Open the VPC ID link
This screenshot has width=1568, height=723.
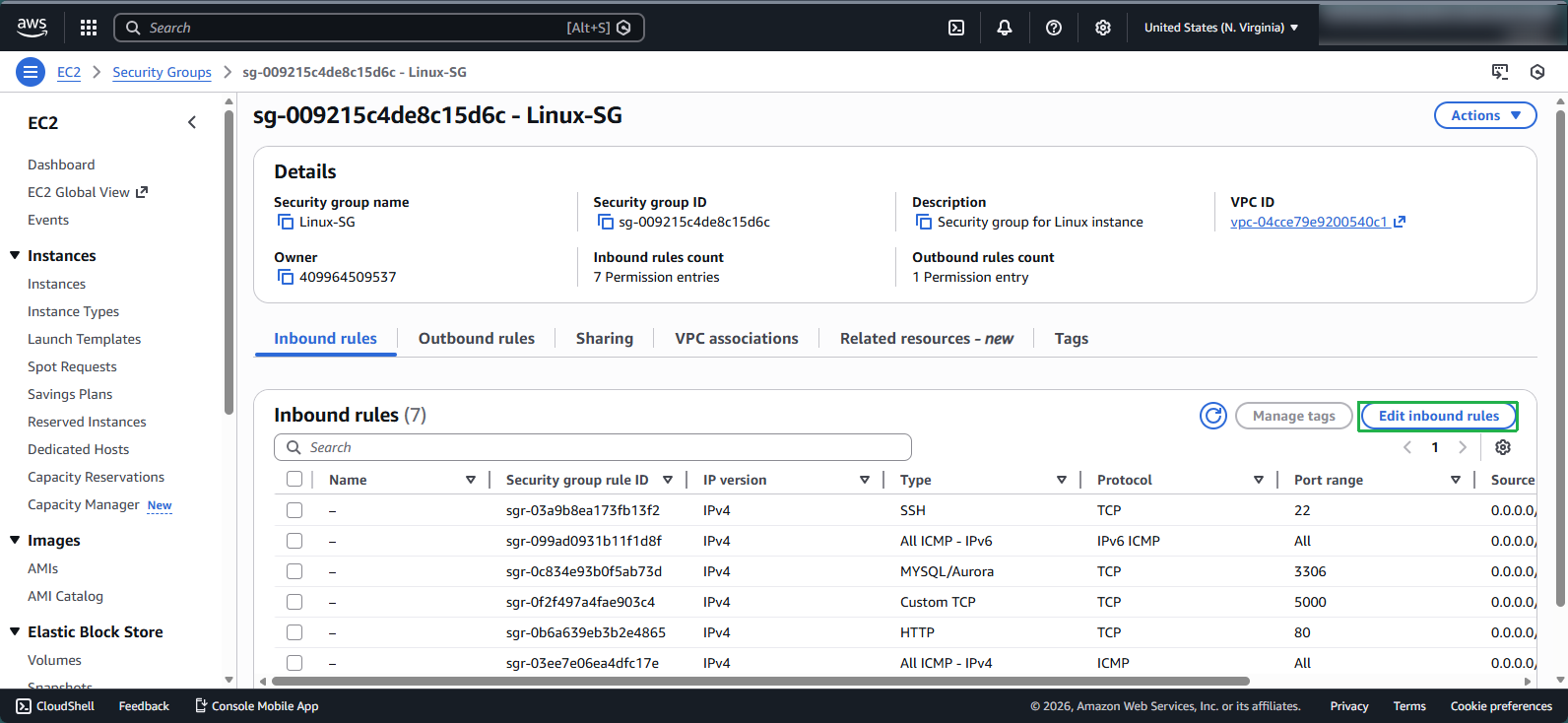[x=1318, y=222]
